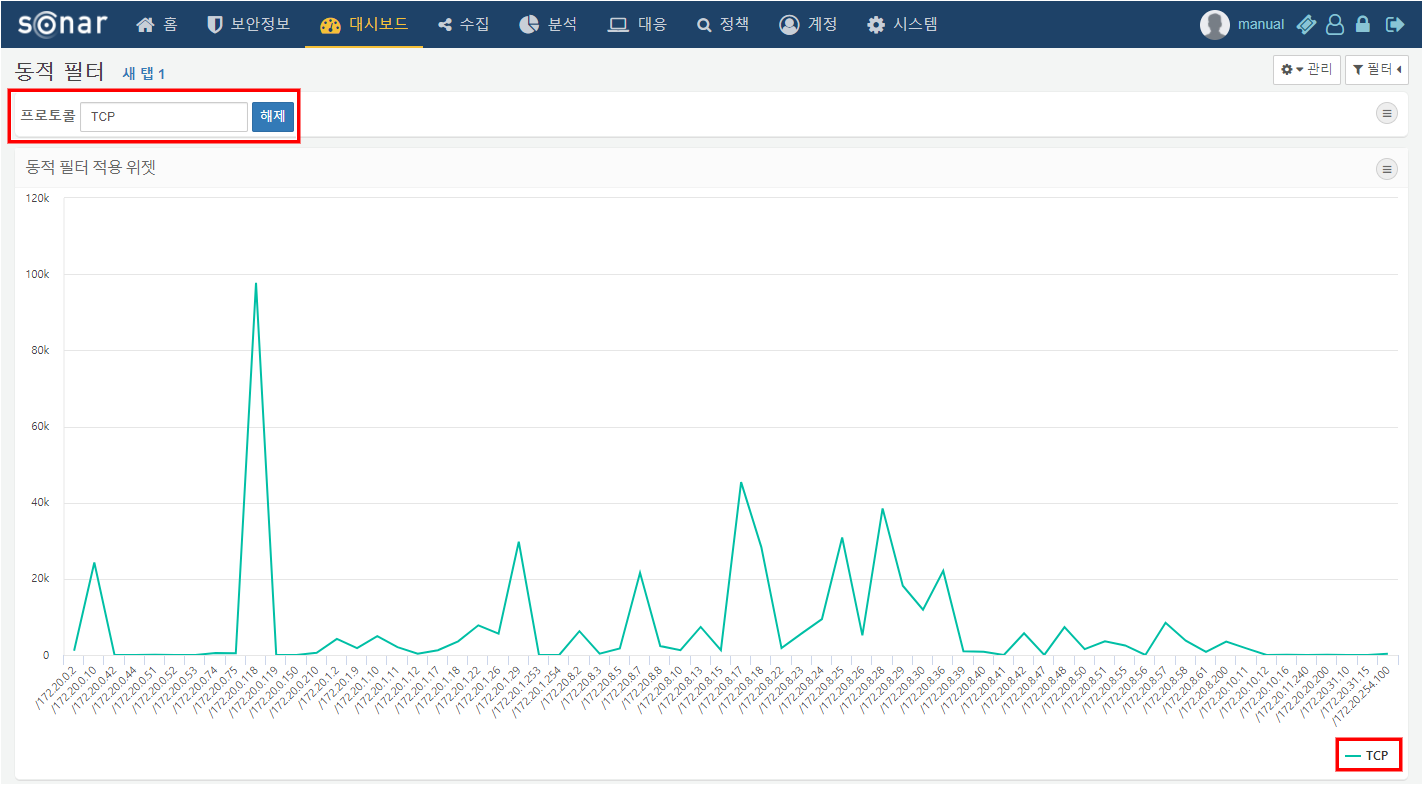
Task: Click the ticket icon next to manual
Action: [x=1305, y=24]
